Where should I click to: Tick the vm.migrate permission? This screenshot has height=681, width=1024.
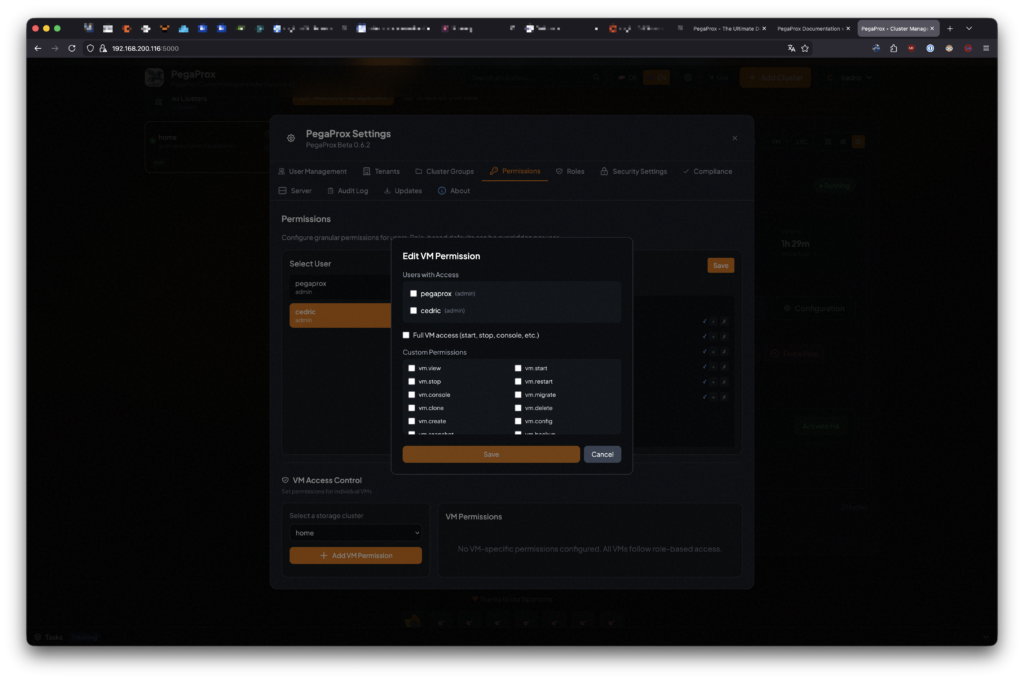point(518,395)
